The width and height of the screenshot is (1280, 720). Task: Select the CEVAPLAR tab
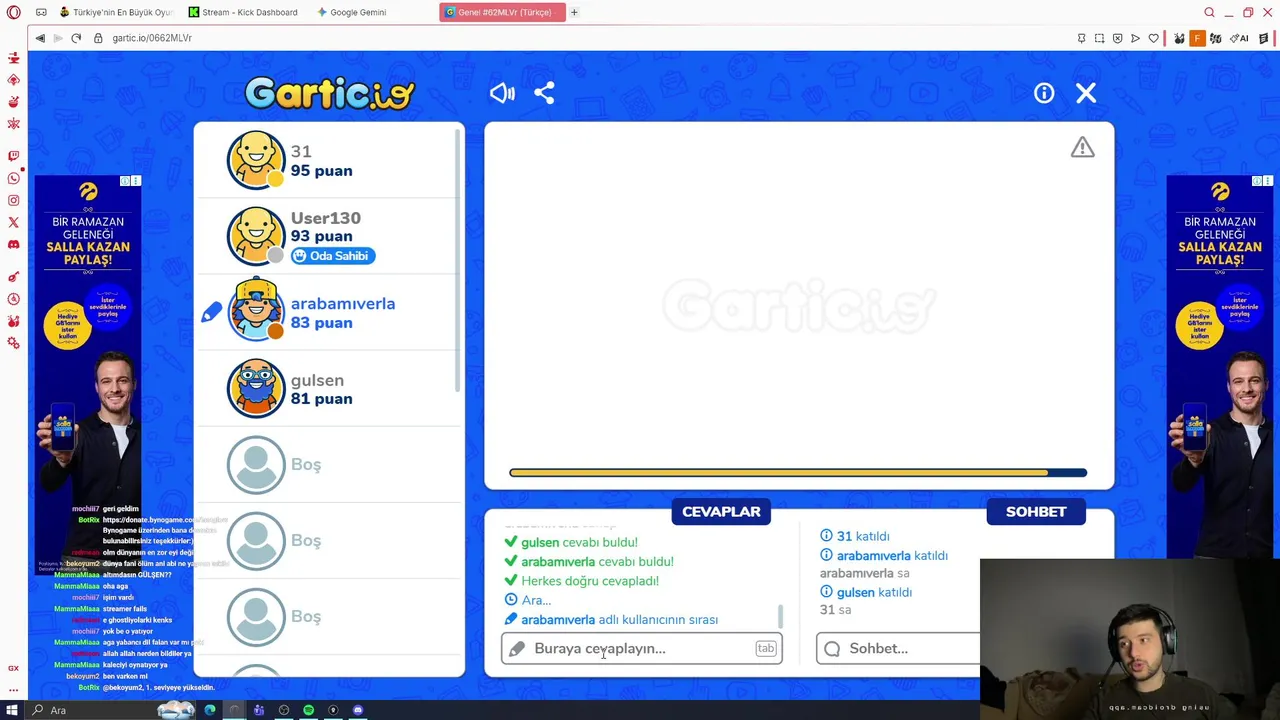point(721,511)
